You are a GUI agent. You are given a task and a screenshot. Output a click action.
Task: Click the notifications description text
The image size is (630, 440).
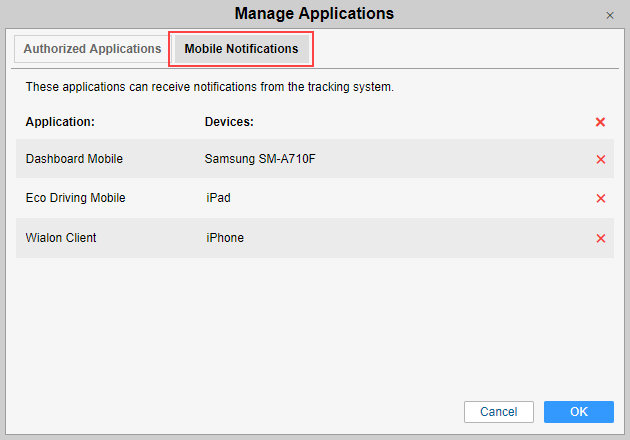tap(210, 87)
